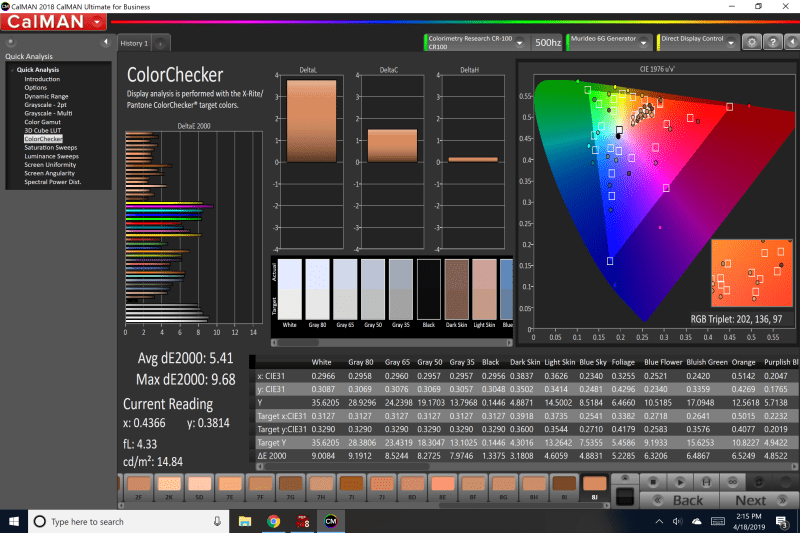This screenshot has width=800, height=533.
Task: Select the 8J color patch swatch
Action: [x=594, y=488]
